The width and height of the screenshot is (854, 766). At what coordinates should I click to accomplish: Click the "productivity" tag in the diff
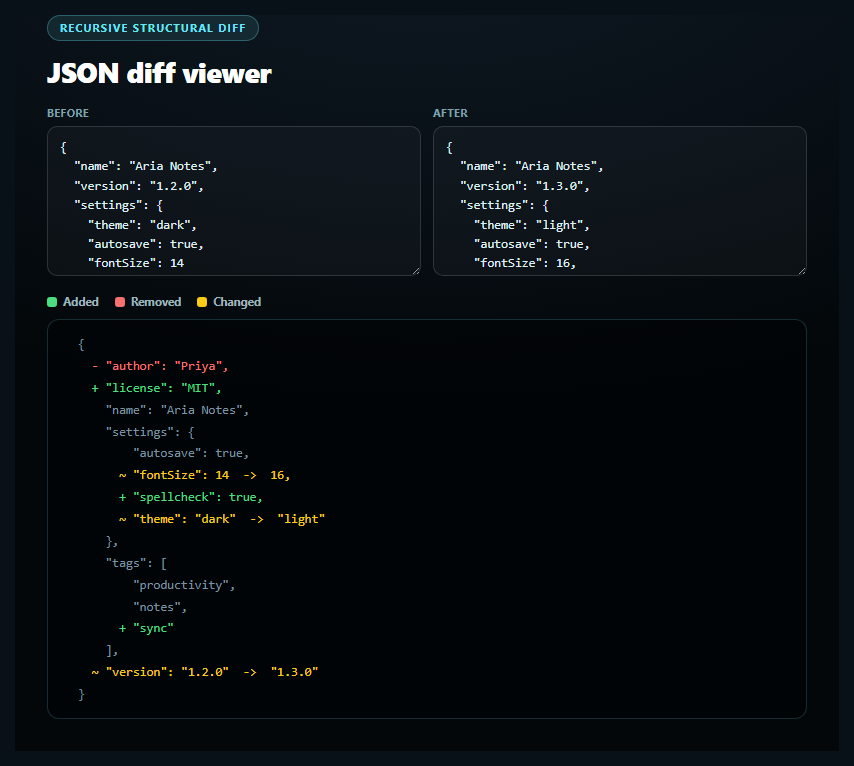[x=184, y=585]
